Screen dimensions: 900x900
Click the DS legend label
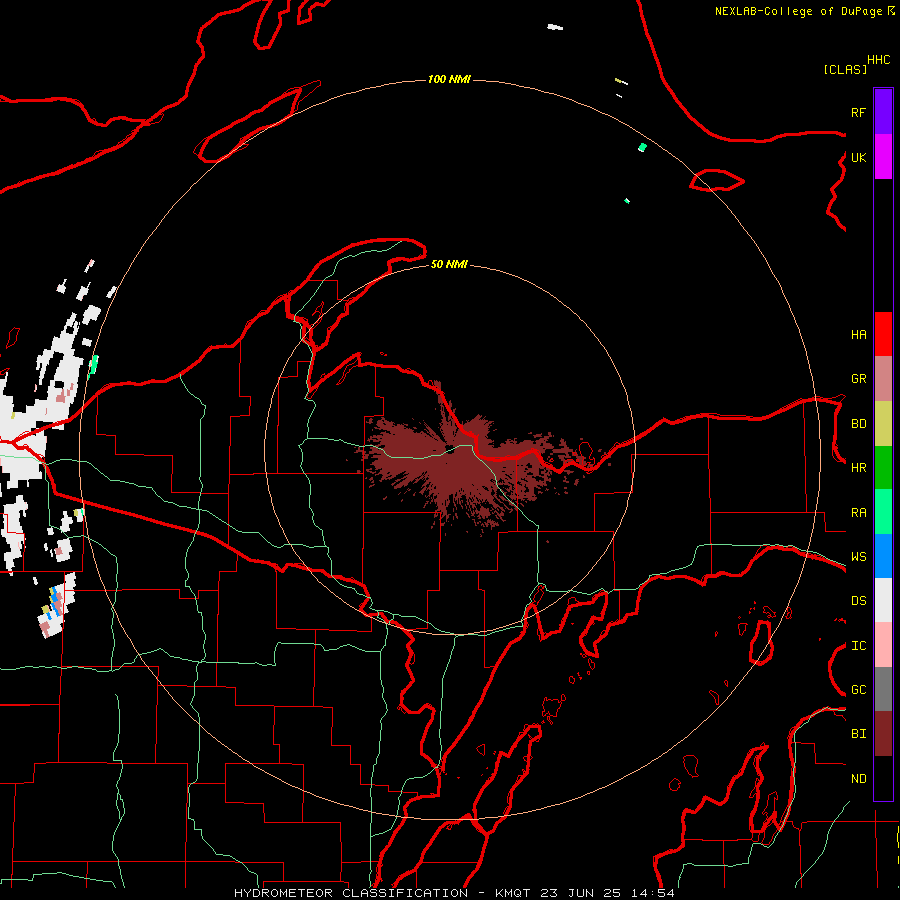858,601
